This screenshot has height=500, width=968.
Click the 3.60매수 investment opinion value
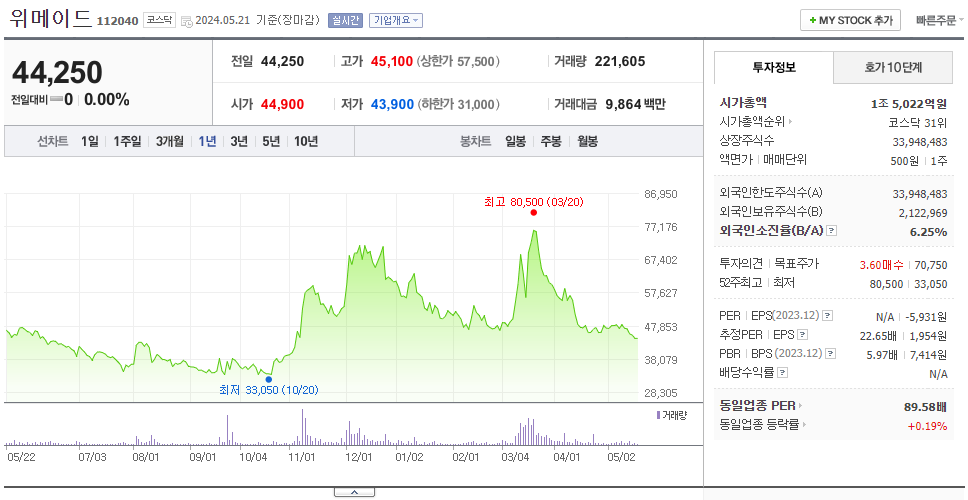coord(882,265)
